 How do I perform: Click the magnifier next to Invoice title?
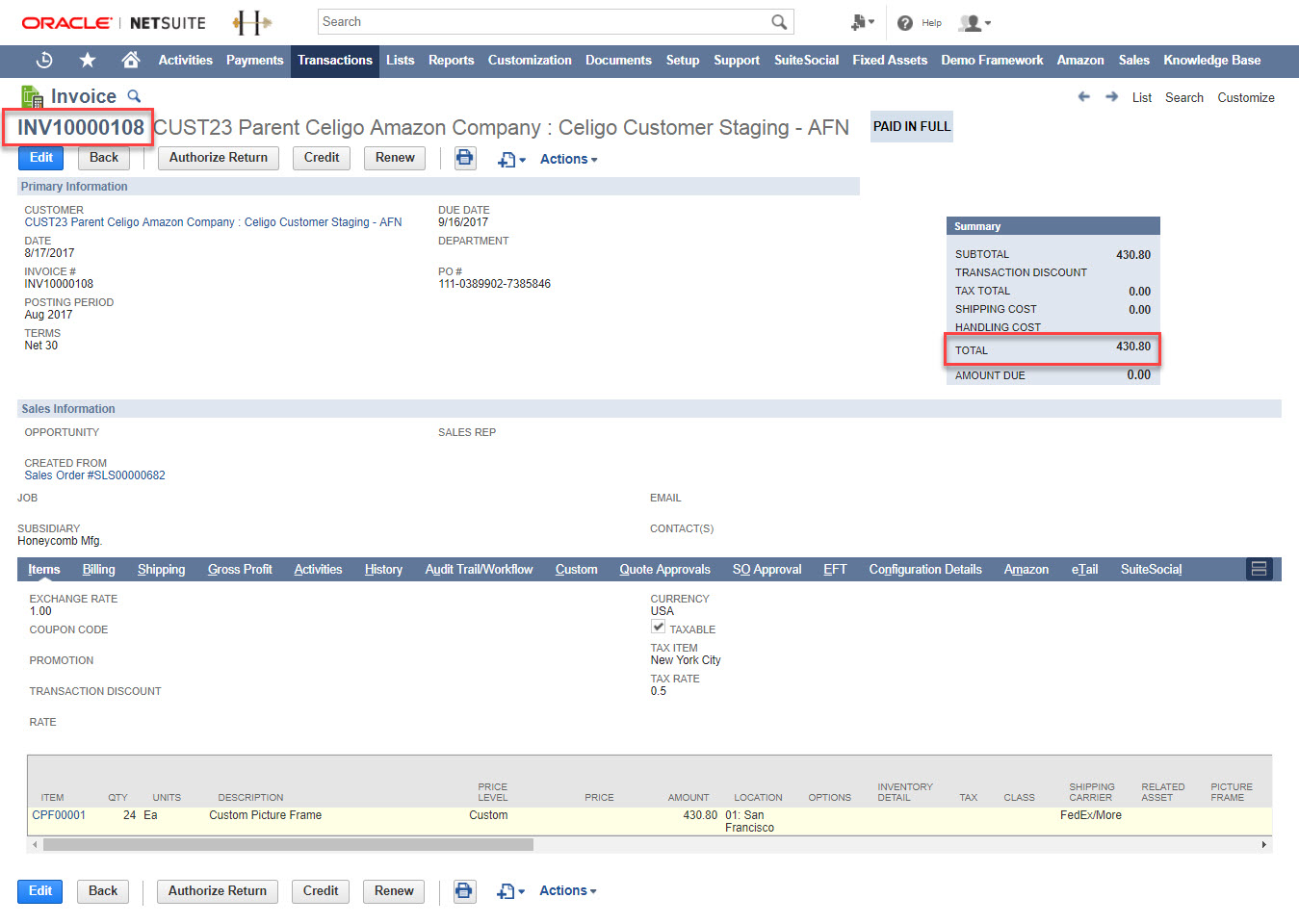tap(135, 96)
